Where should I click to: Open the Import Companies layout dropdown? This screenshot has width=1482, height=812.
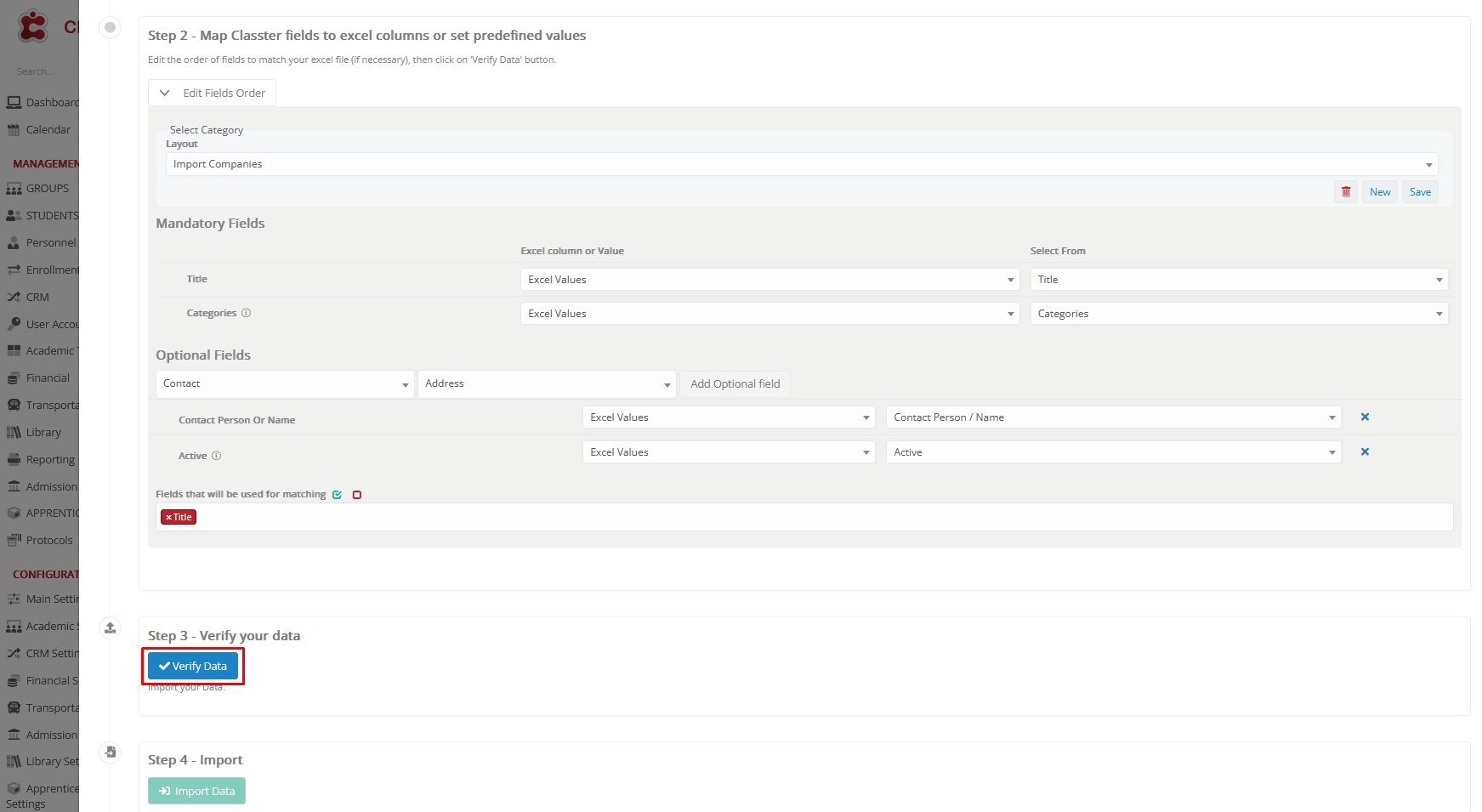click(800, 165)
